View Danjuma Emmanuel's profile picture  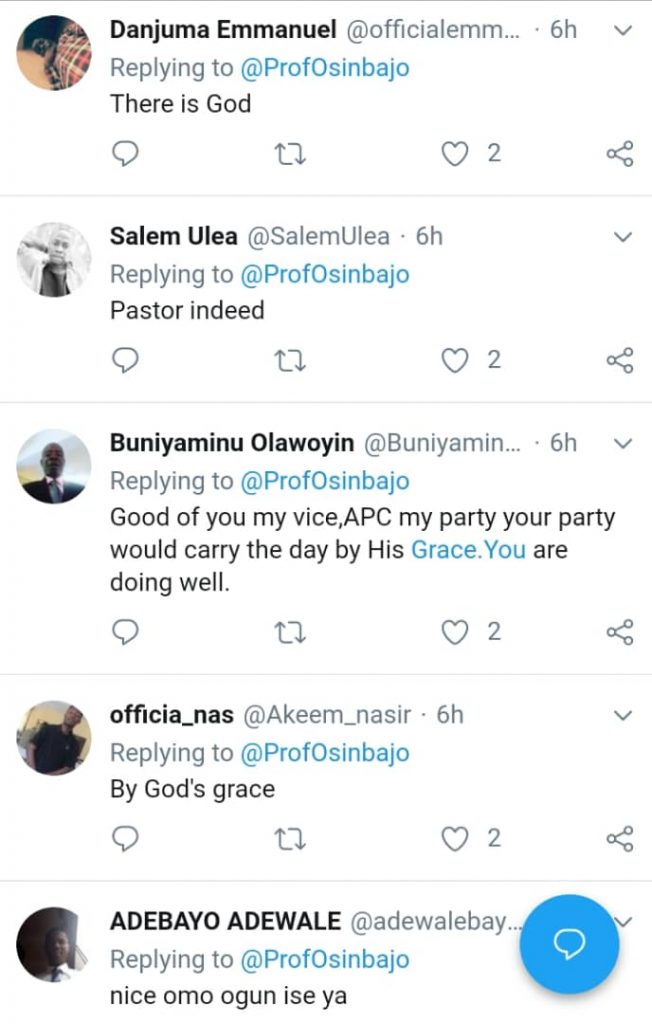point(54,53)
